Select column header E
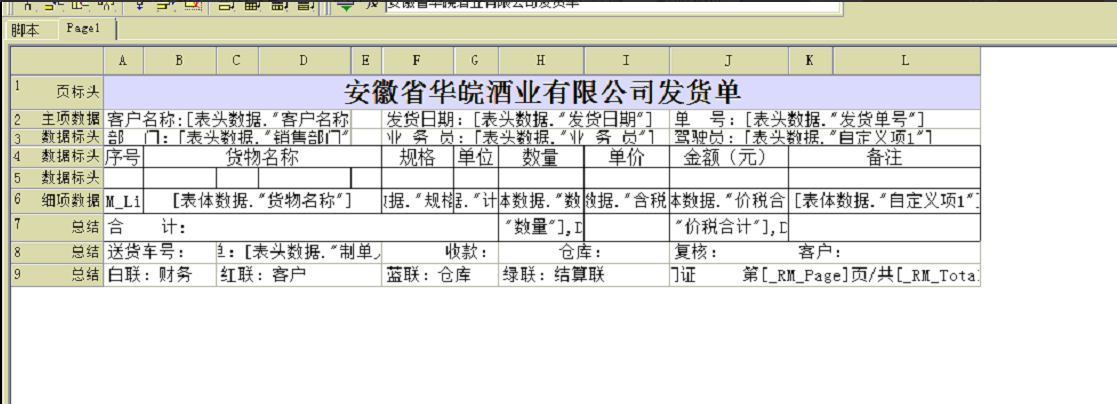This screenshot has width=1117, height=404. tap(366, 61)
